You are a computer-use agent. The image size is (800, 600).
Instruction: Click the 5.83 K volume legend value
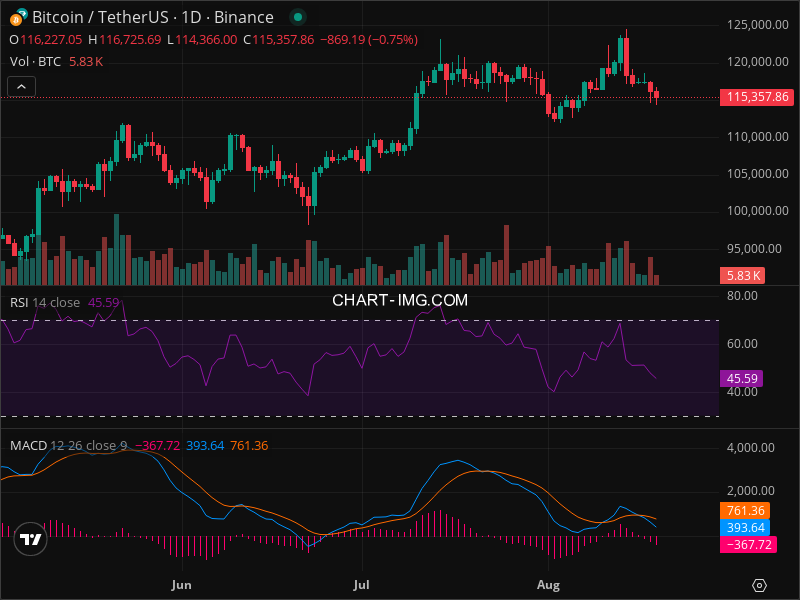click(x=86, y=62)
